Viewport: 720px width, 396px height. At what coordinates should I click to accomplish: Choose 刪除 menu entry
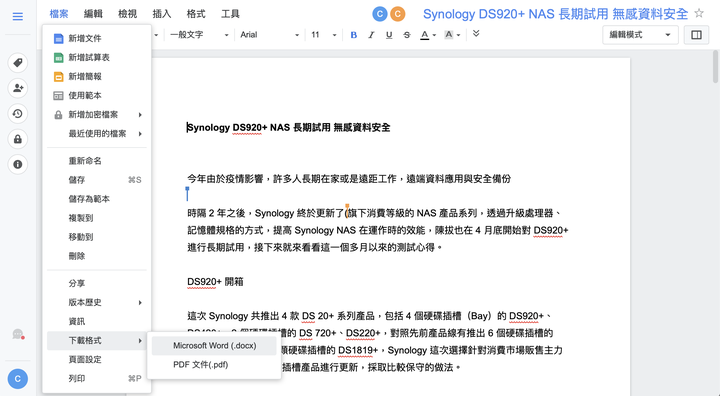(x=97, y=256)
